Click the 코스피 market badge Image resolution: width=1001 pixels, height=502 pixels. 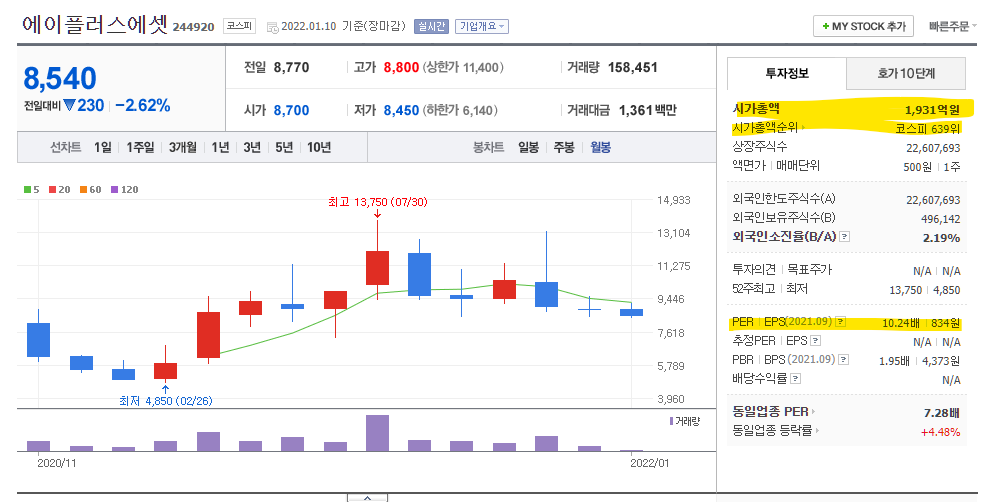[x=239, y=26]
